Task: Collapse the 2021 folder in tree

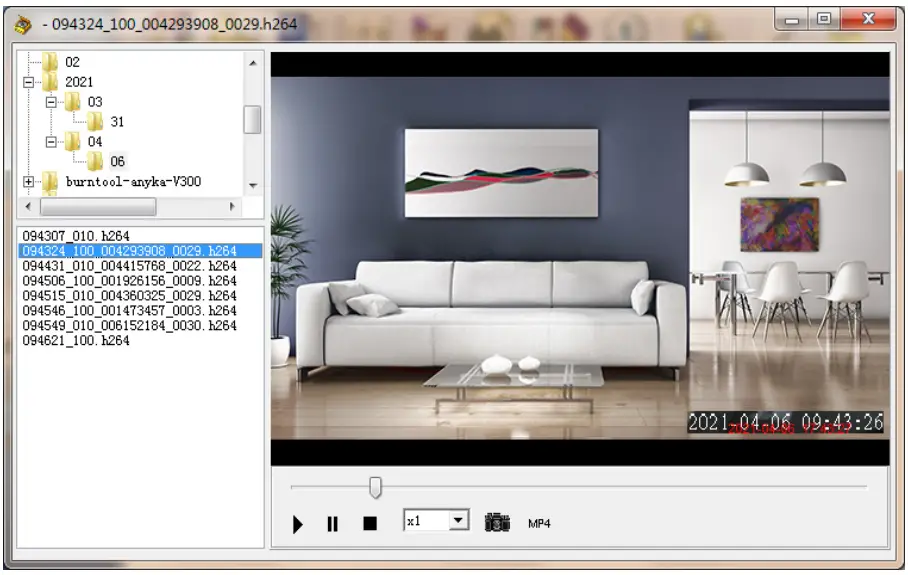Action: [x=28, y=82]
